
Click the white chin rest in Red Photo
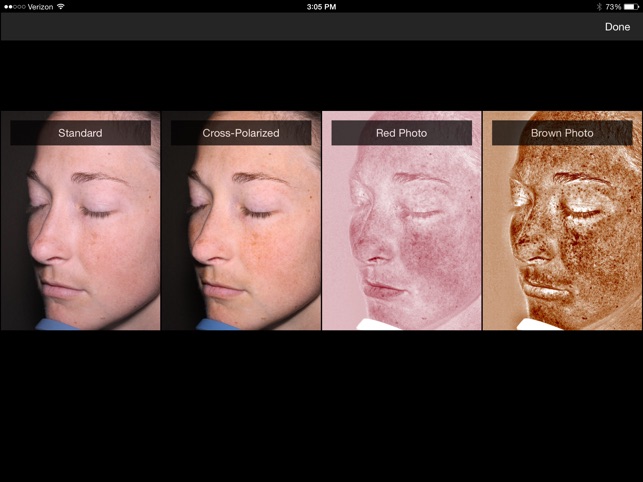[378, 324]
